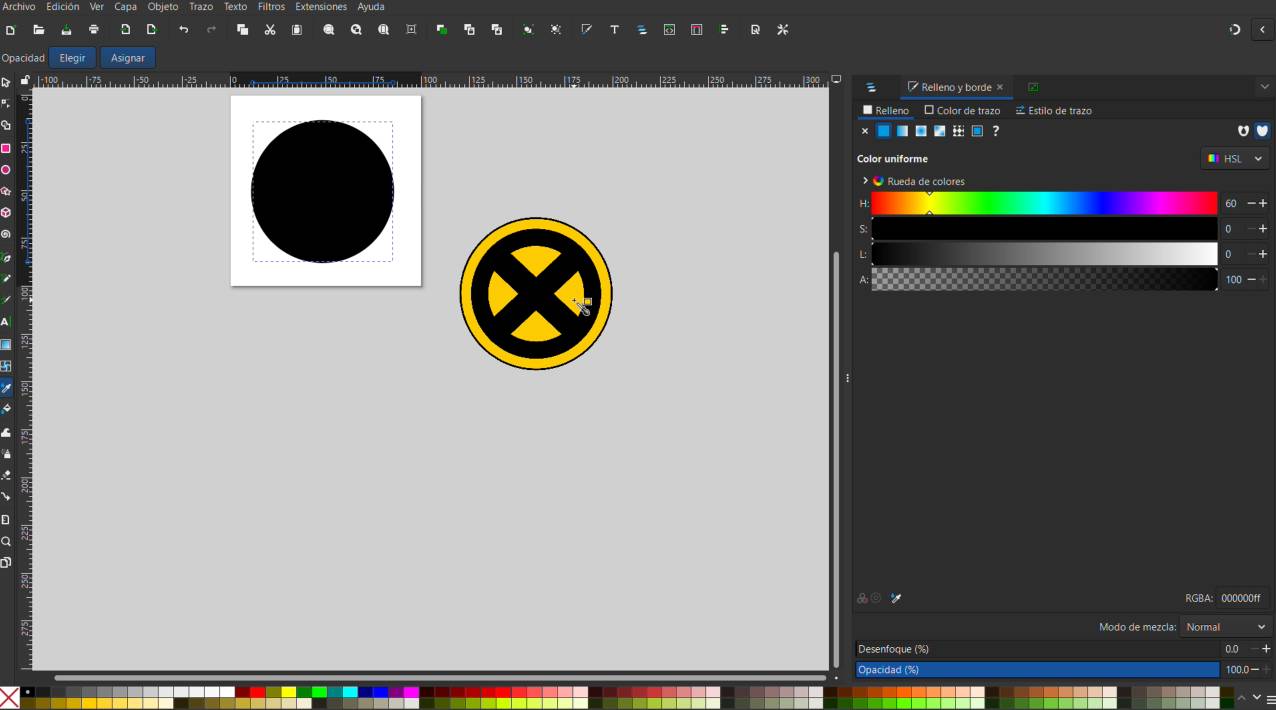Select the ellipse tool
The image size is (1276, 710).
(6, 170)
